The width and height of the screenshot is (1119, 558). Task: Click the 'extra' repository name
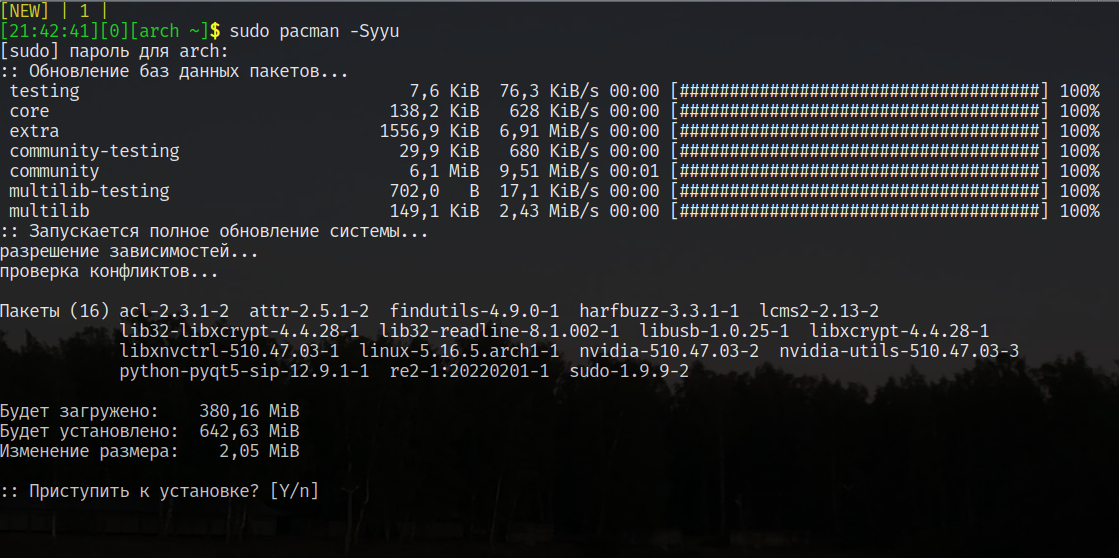pos(34,131)
